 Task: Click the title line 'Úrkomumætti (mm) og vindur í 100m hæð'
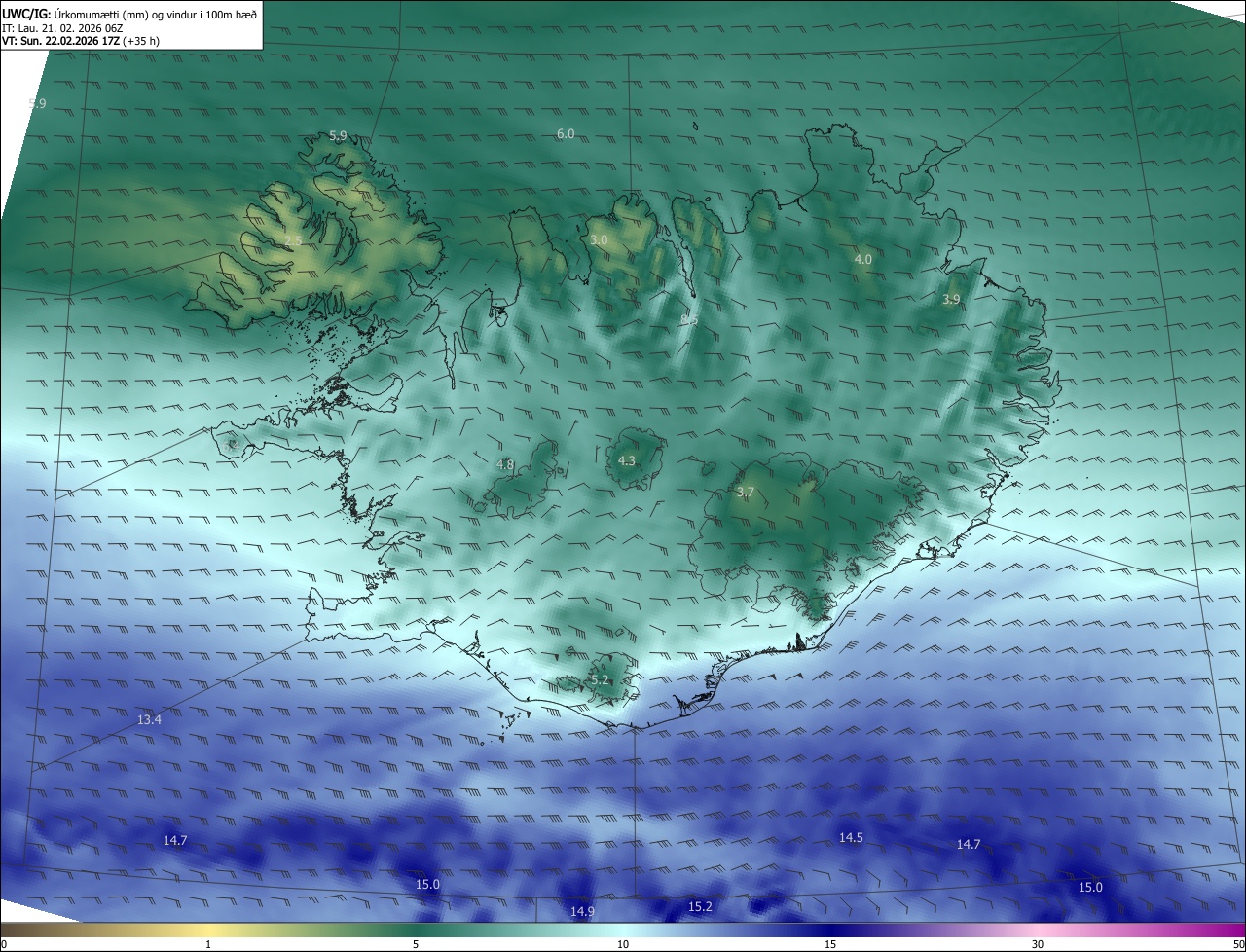click(x=156, y=14)
